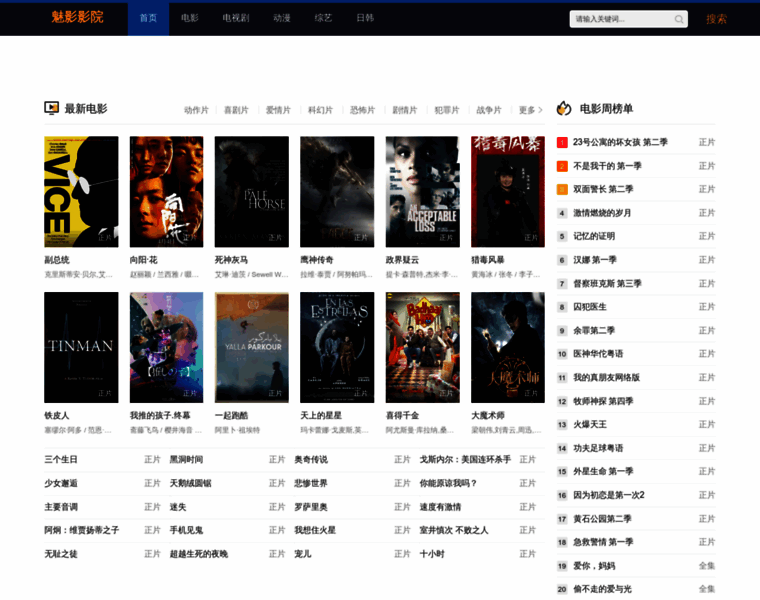Click the search magnifier icon
760x600 pixels.
tap(679, 19)
